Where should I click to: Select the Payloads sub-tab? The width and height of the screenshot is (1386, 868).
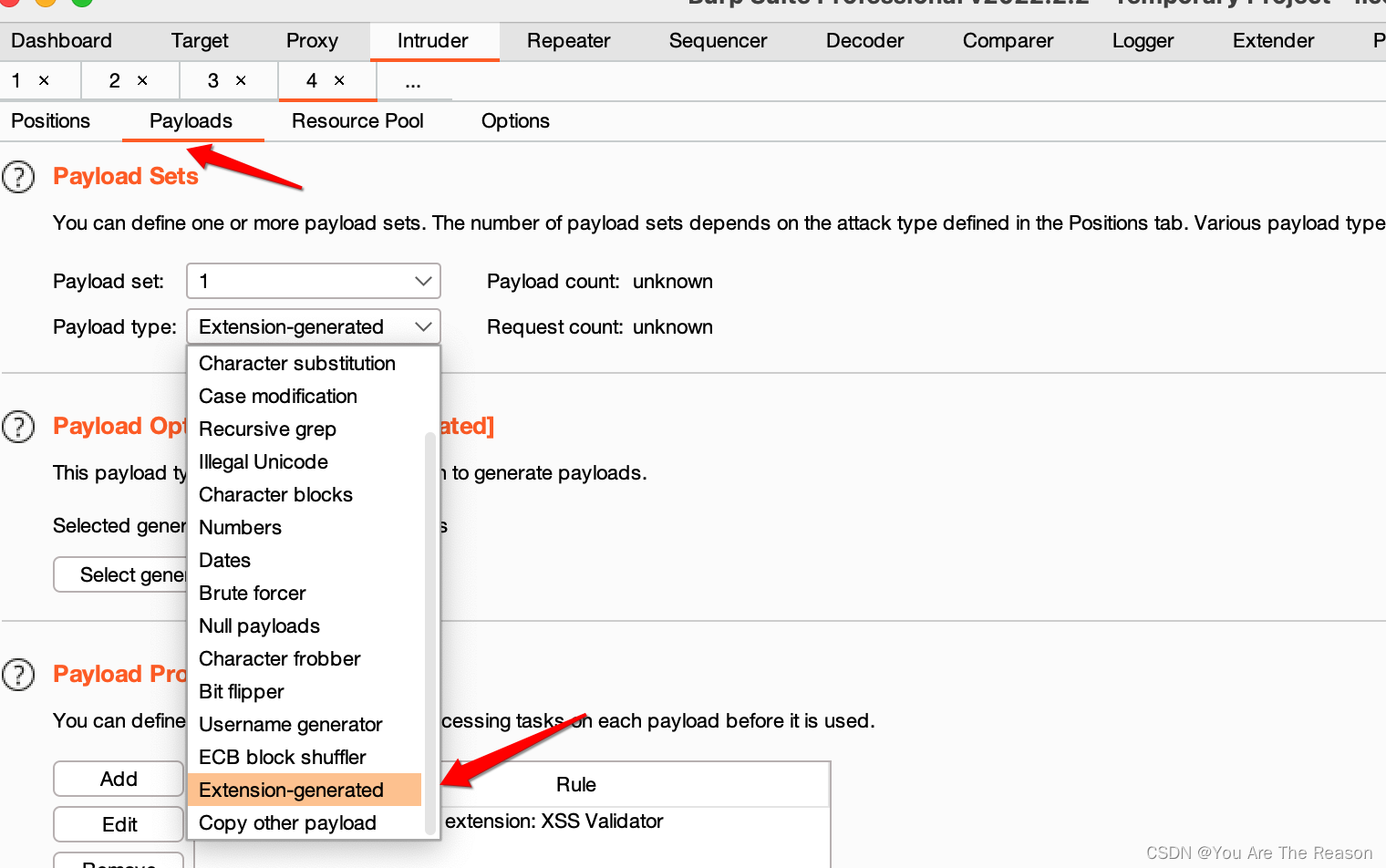(191, 121)
